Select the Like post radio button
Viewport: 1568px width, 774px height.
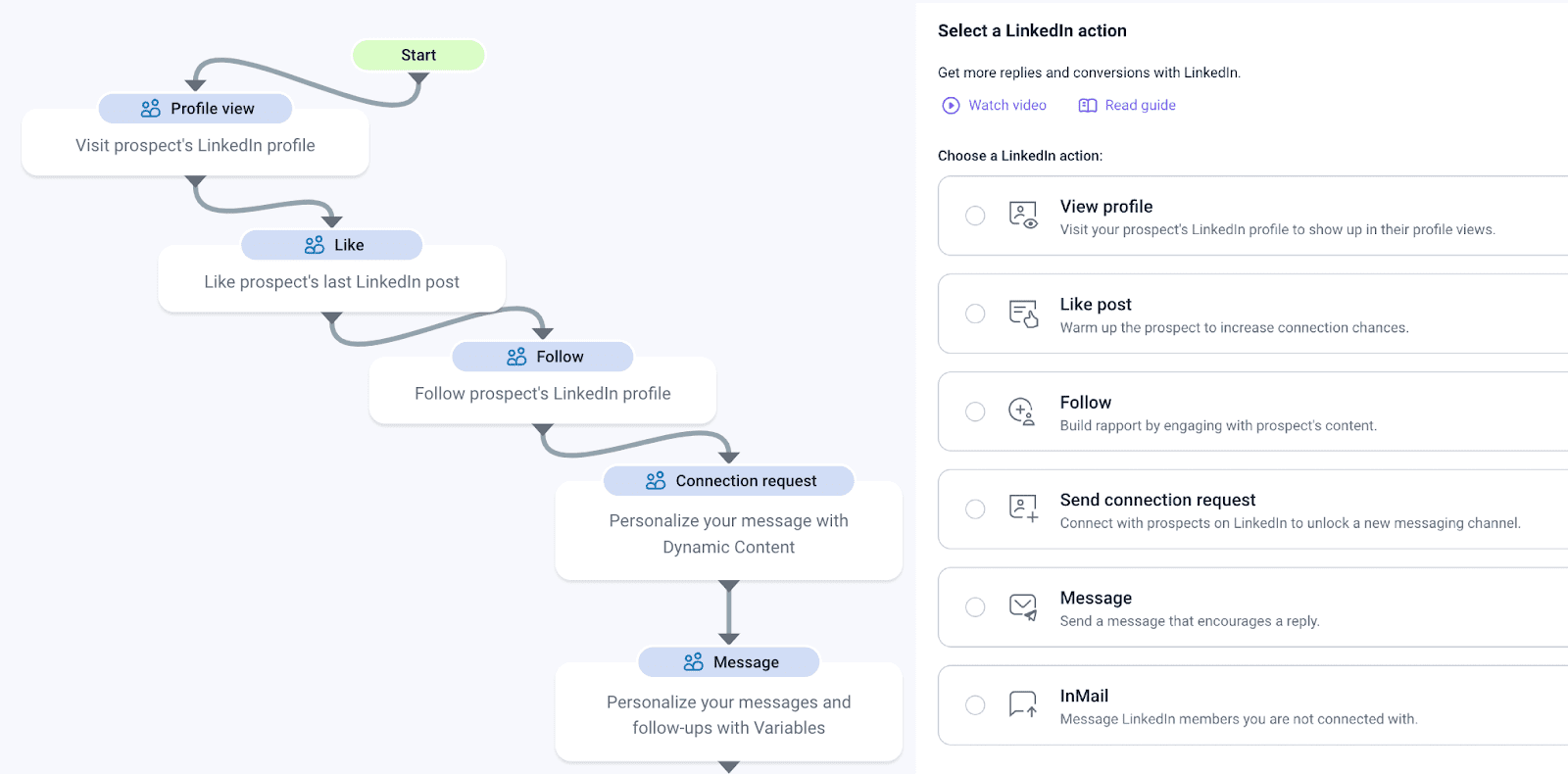click(975, 314)
